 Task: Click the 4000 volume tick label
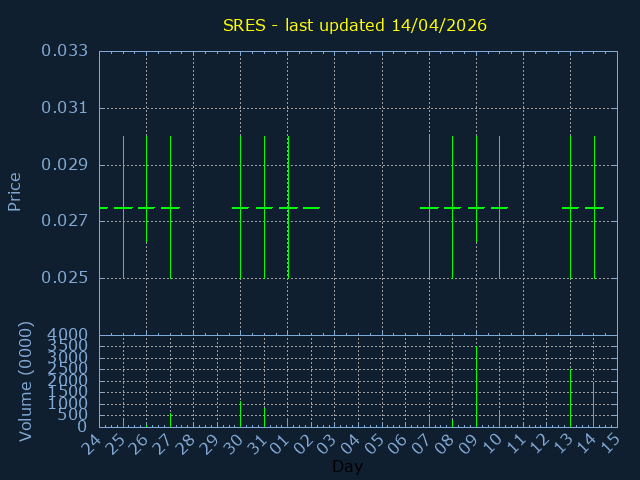[x=67, y=335]
